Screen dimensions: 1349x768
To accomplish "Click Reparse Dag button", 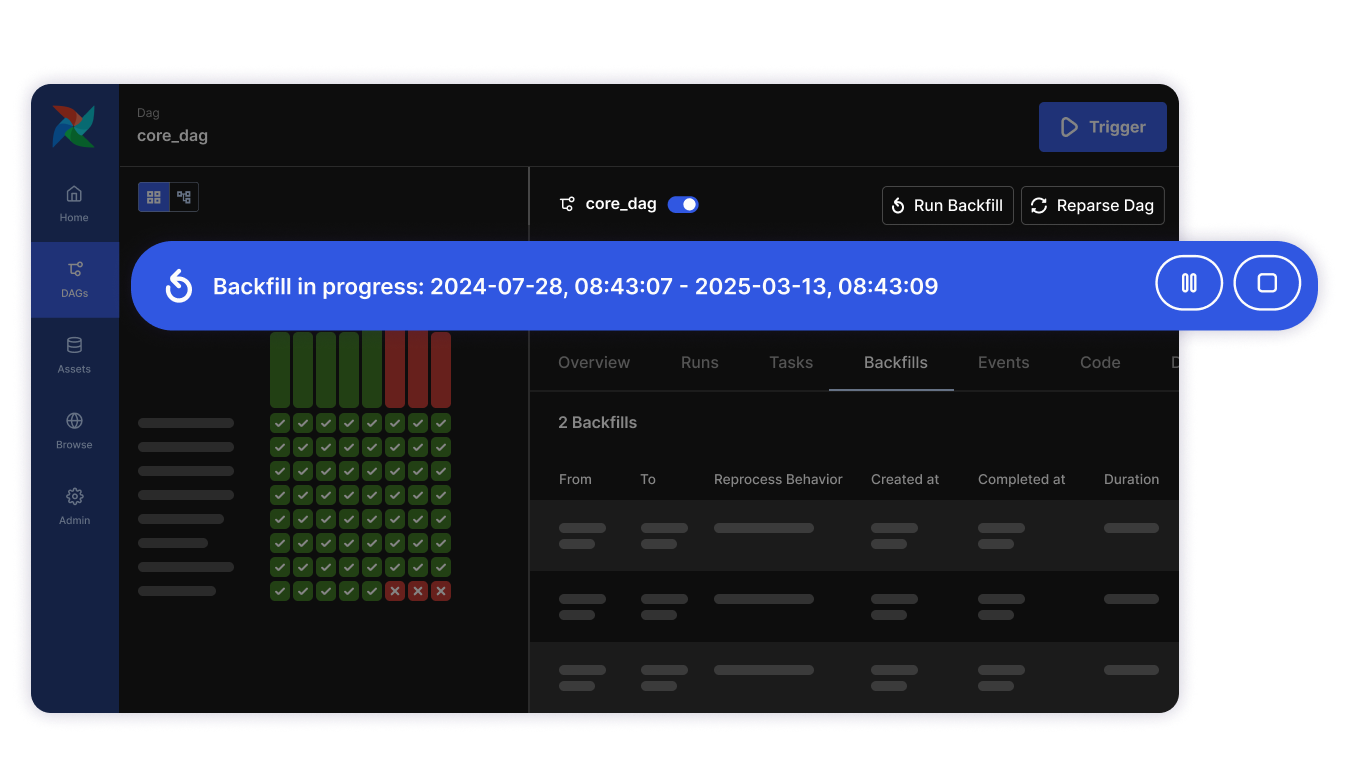I will tap(1092, 205).
